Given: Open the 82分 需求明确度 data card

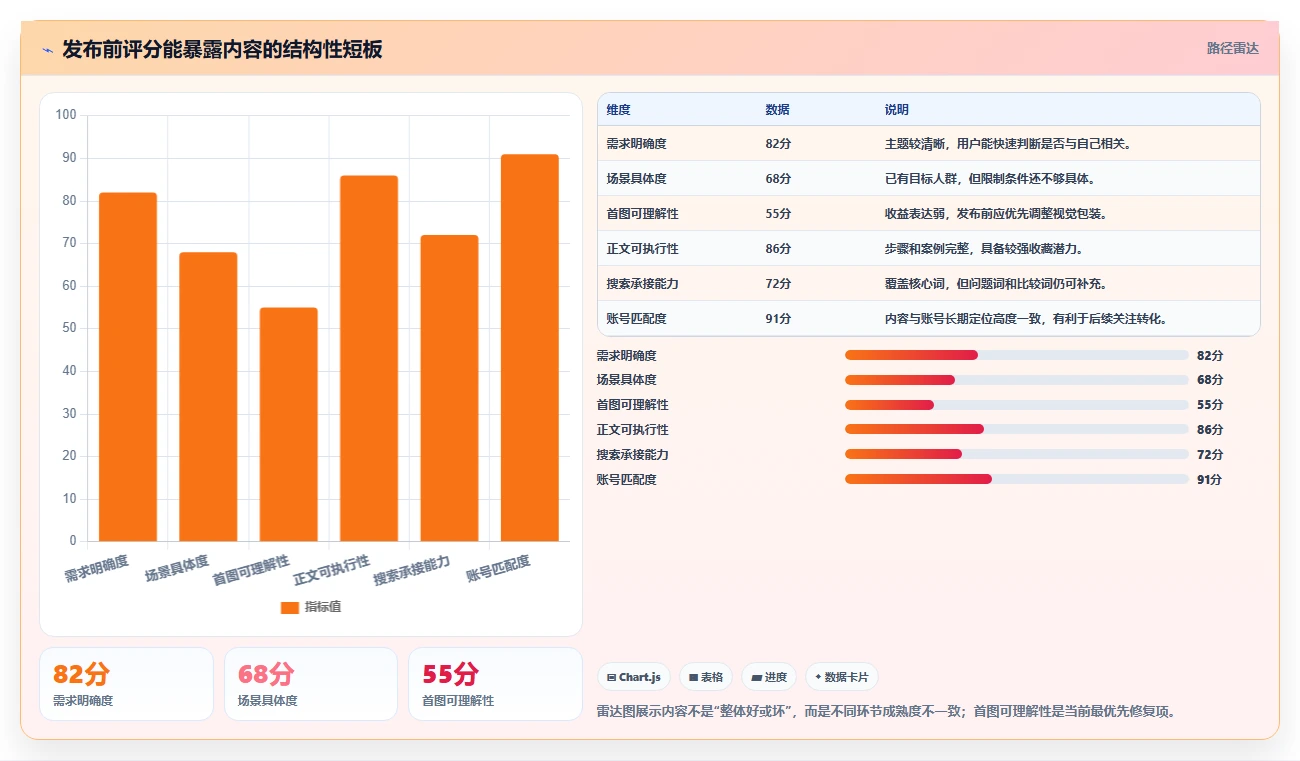Looking at the screenshot, I should click(x=126, y=684).
